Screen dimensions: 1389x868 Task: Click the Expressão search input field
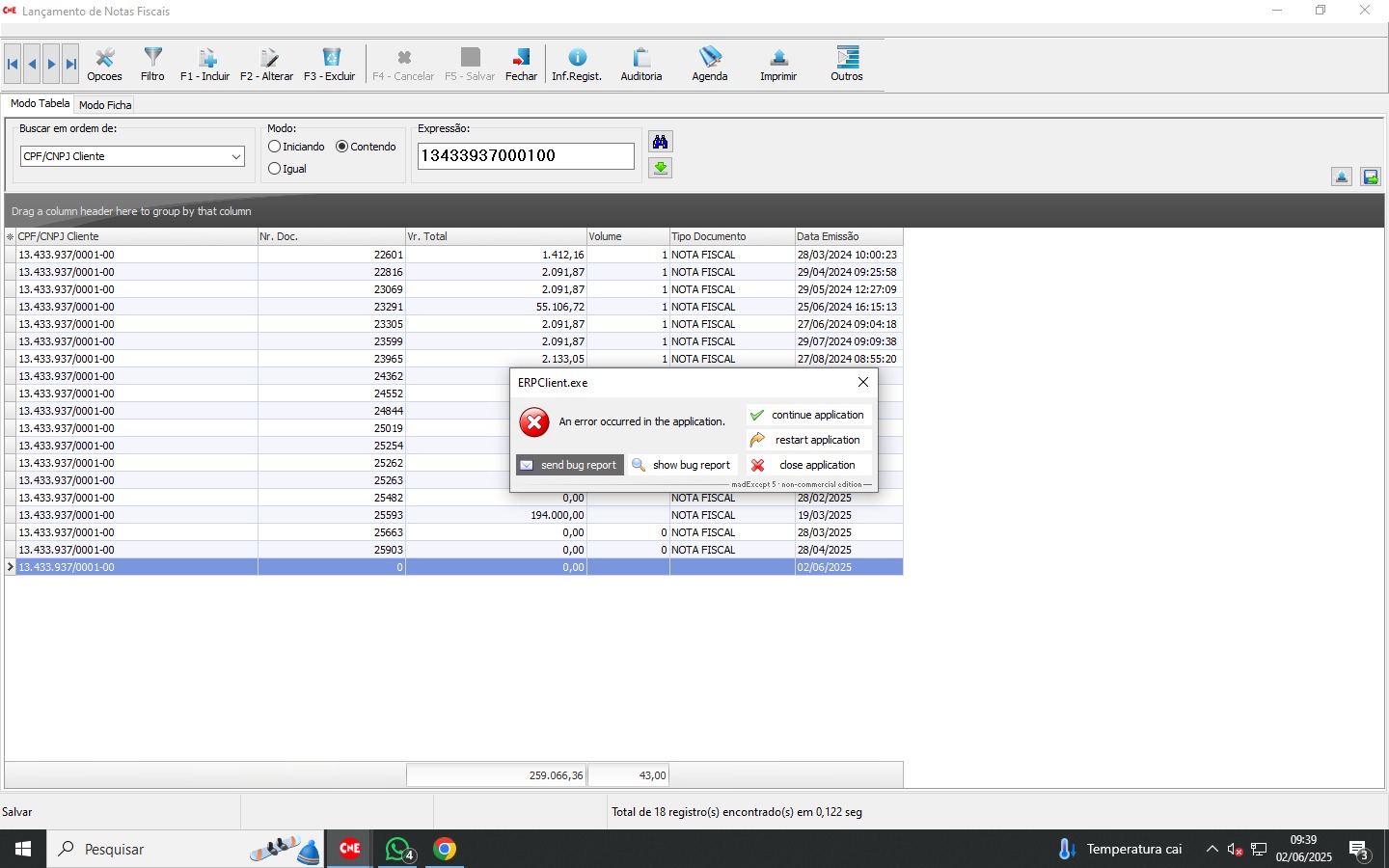tap(526, 156)
